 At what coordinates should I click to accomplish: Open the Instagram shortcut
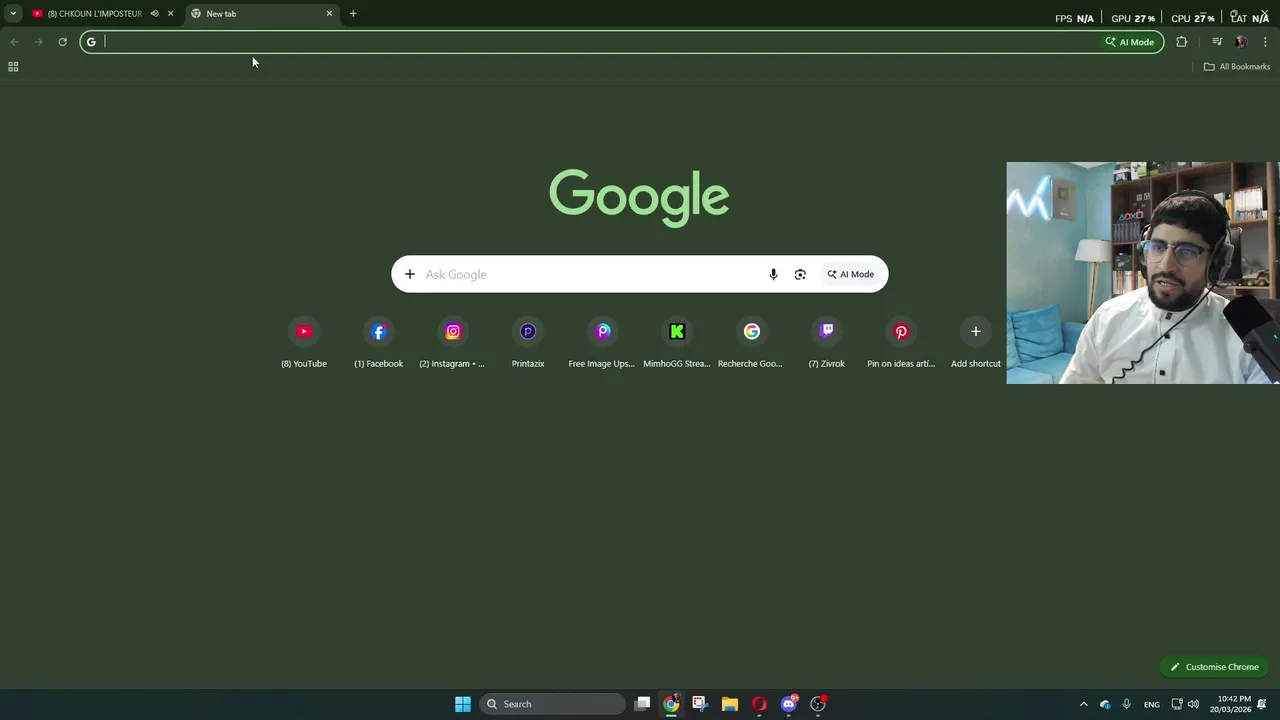point(453,343)
